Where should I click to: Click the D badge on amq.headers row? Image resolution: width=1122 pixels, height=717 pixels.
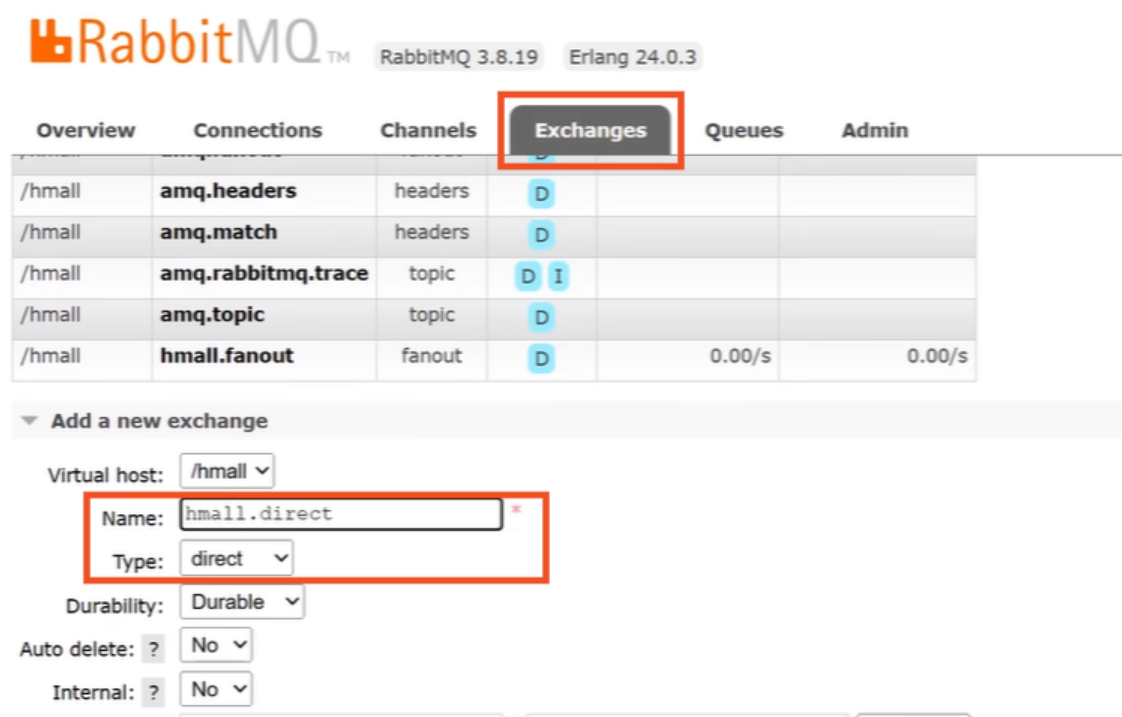click(542, 194)
